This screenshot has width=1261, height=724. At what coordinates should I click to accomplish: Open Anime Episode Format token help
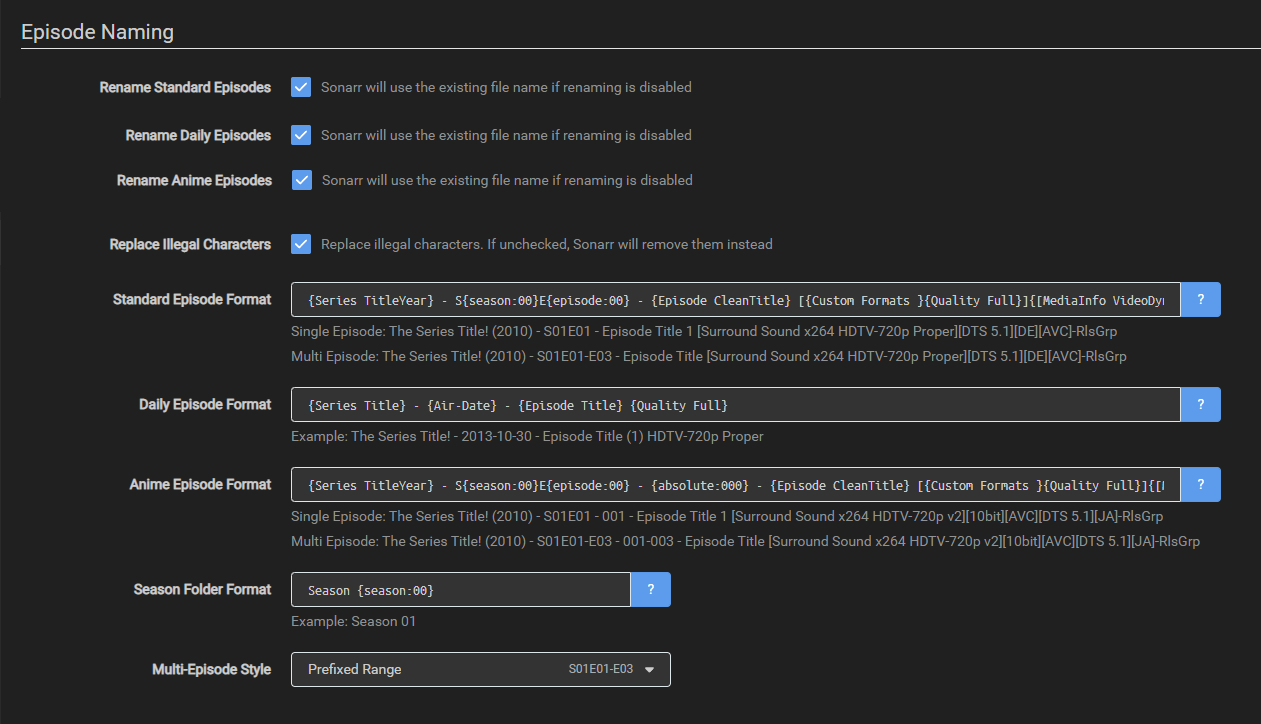coord(1200,484)
